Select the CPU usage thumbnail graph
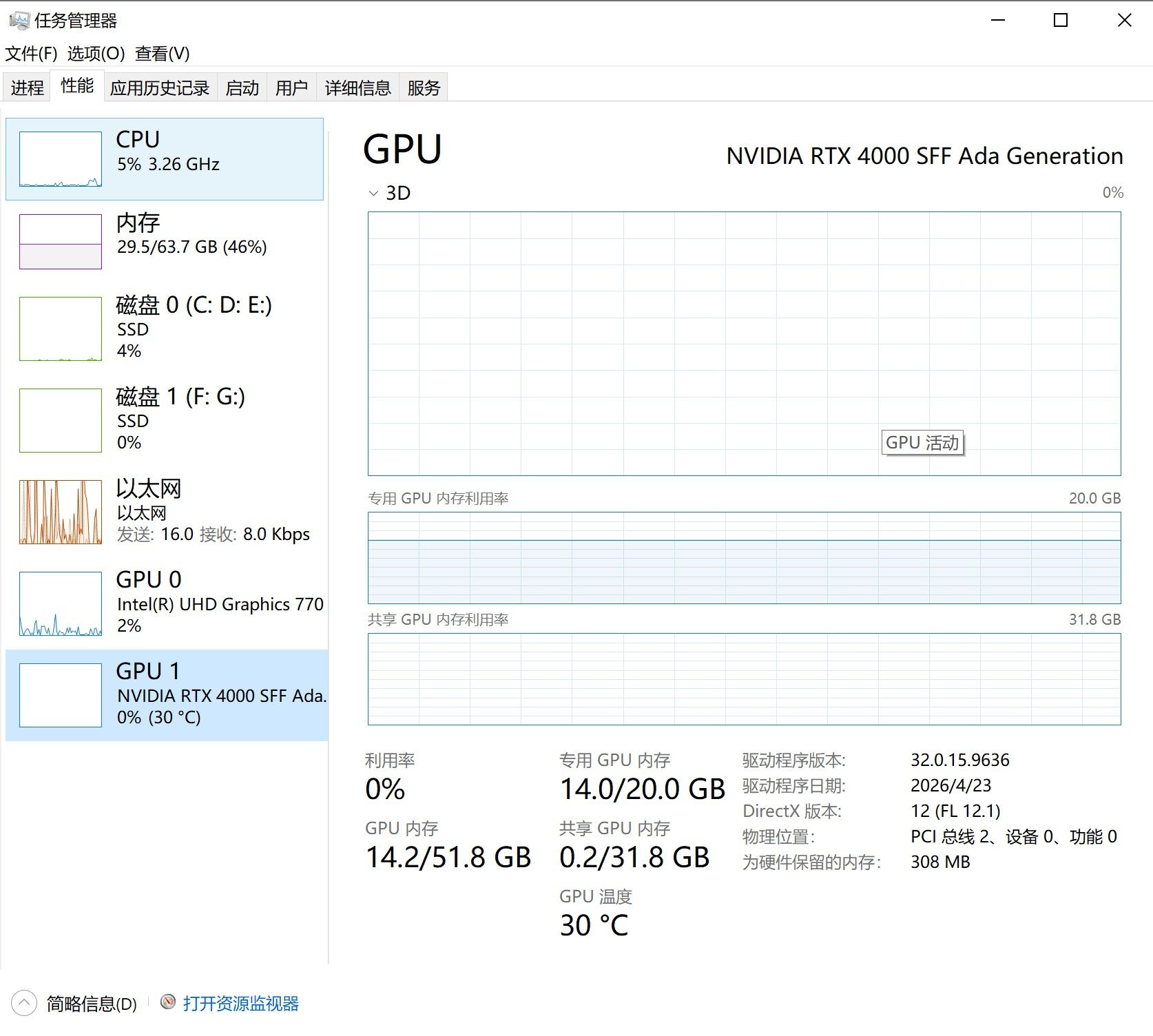The height and width of the screenshot is (1036, 1153). pyautogui.click(x=61, y=159)
